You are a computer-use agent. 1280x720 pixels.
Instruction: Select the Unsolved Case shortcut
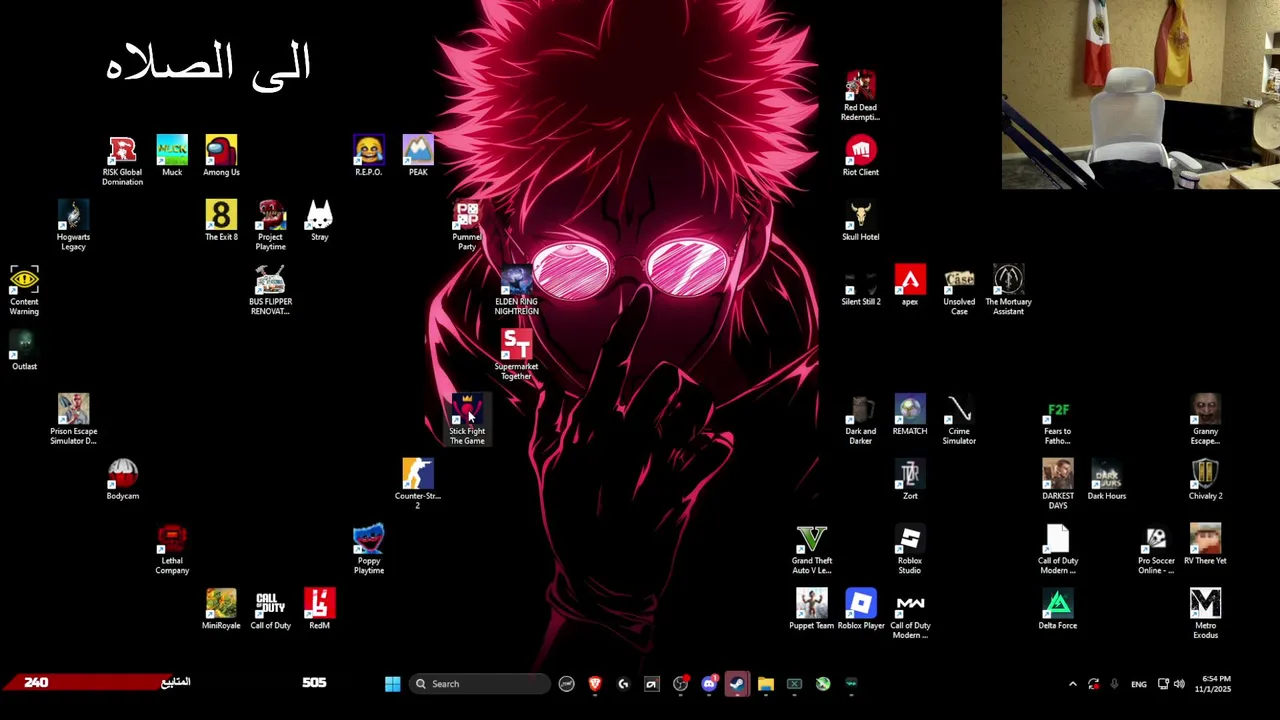click(x=959, y=290)
